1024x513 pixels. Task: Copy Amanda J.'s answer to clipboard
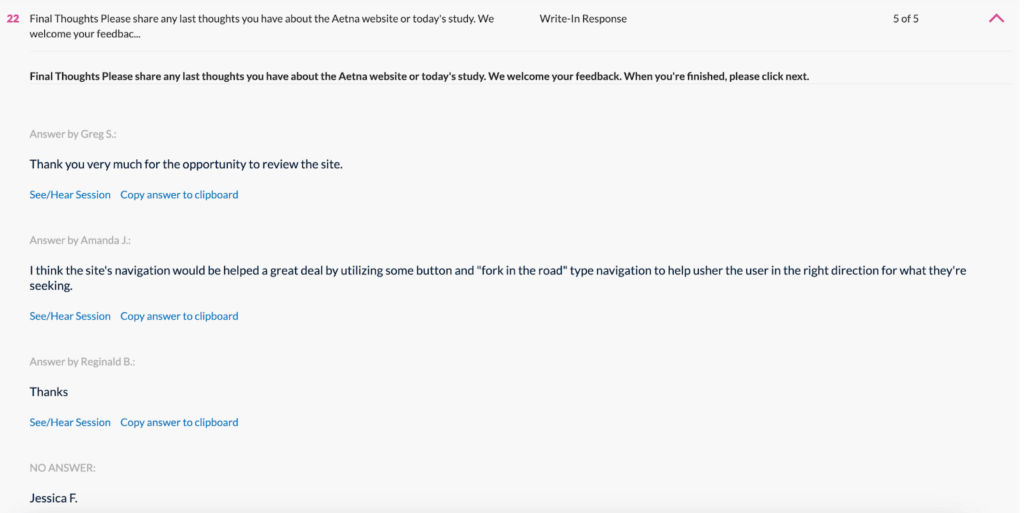coord(179,316)
